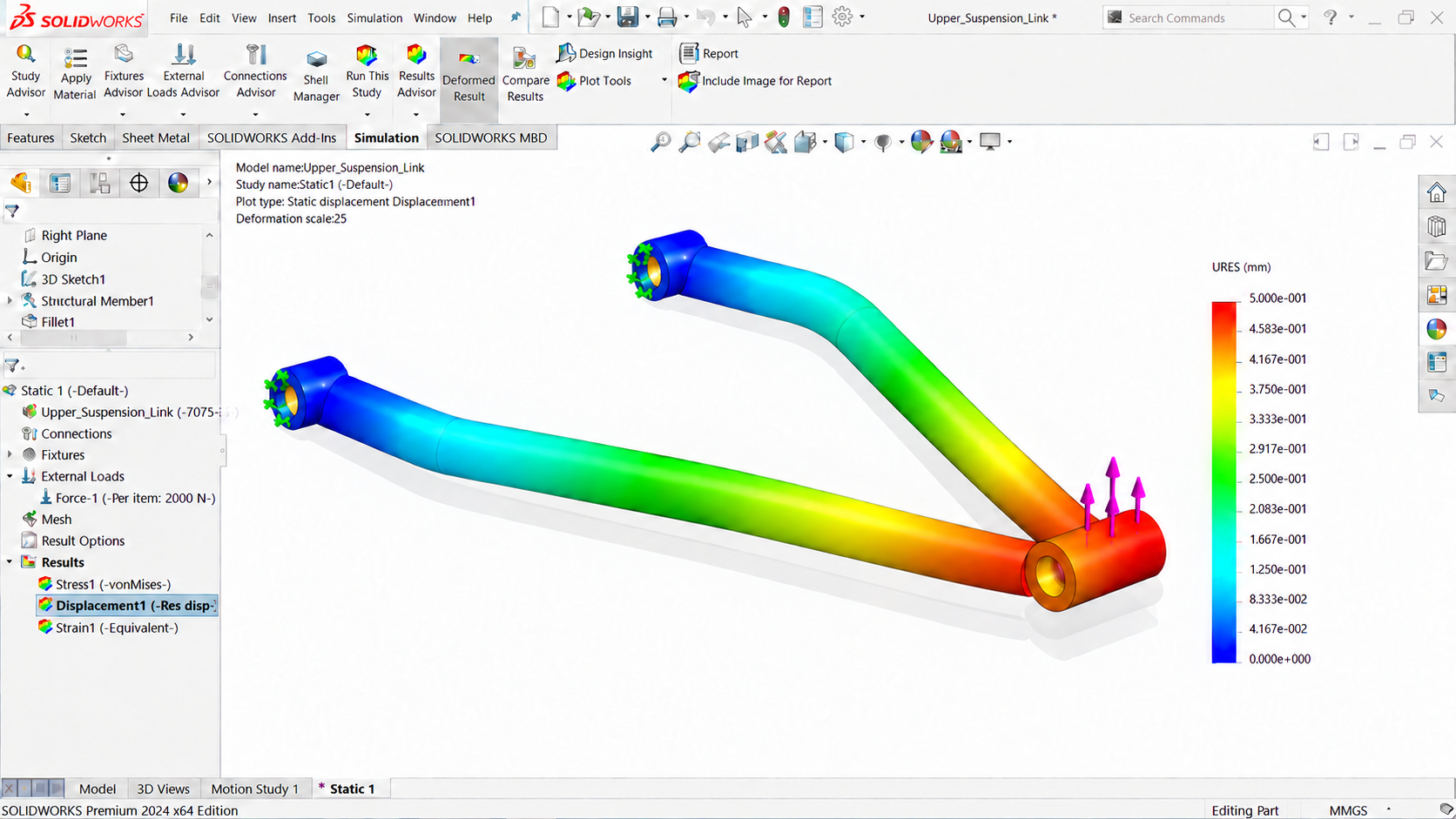The image size is (1456, 819).
Task: Open the Fixtures Advisor
Action: tap(124, 71)
